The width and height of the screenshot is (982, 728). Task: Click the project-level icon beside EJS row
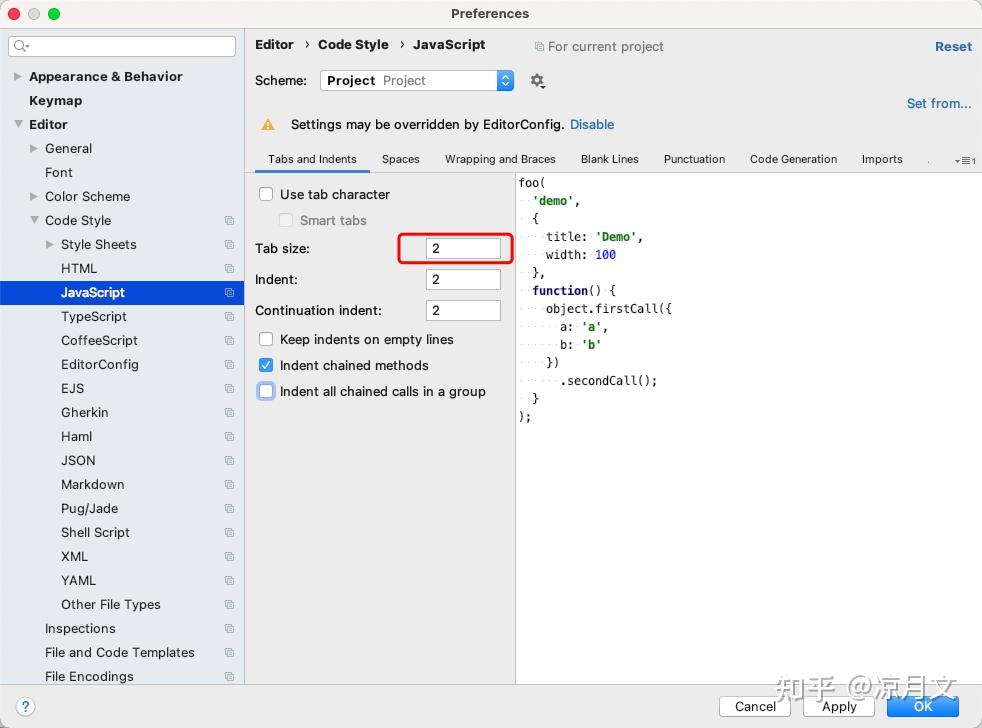(229, 388)
